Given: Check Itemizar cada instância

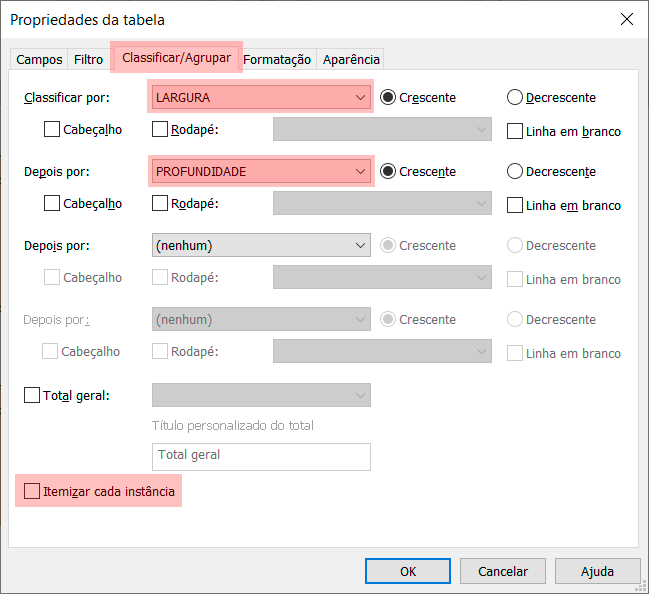Looking at the screenshot, I should tap(32, 491).
